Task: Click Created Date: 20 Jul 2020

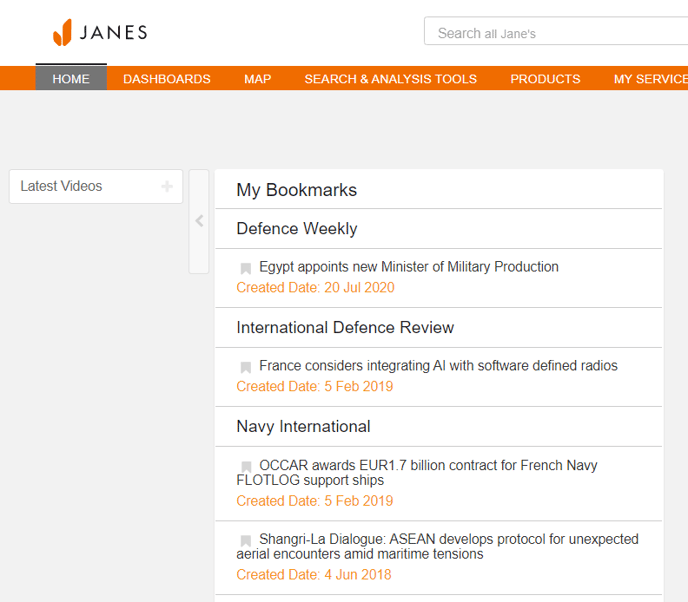Action: point(315,287)
